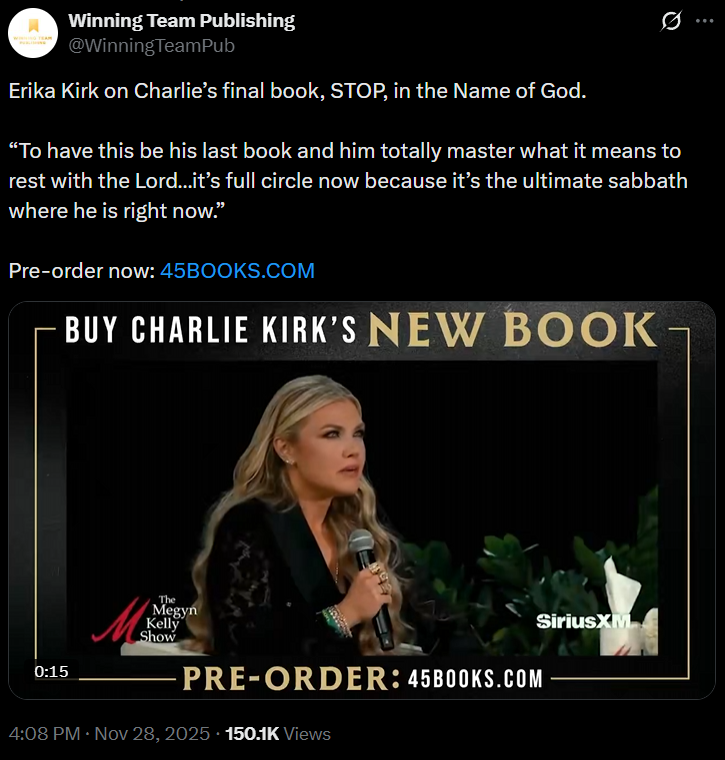Click the SiriusXM watermark in video
This screenshot has height=760, width=725.
click(583, 621)
